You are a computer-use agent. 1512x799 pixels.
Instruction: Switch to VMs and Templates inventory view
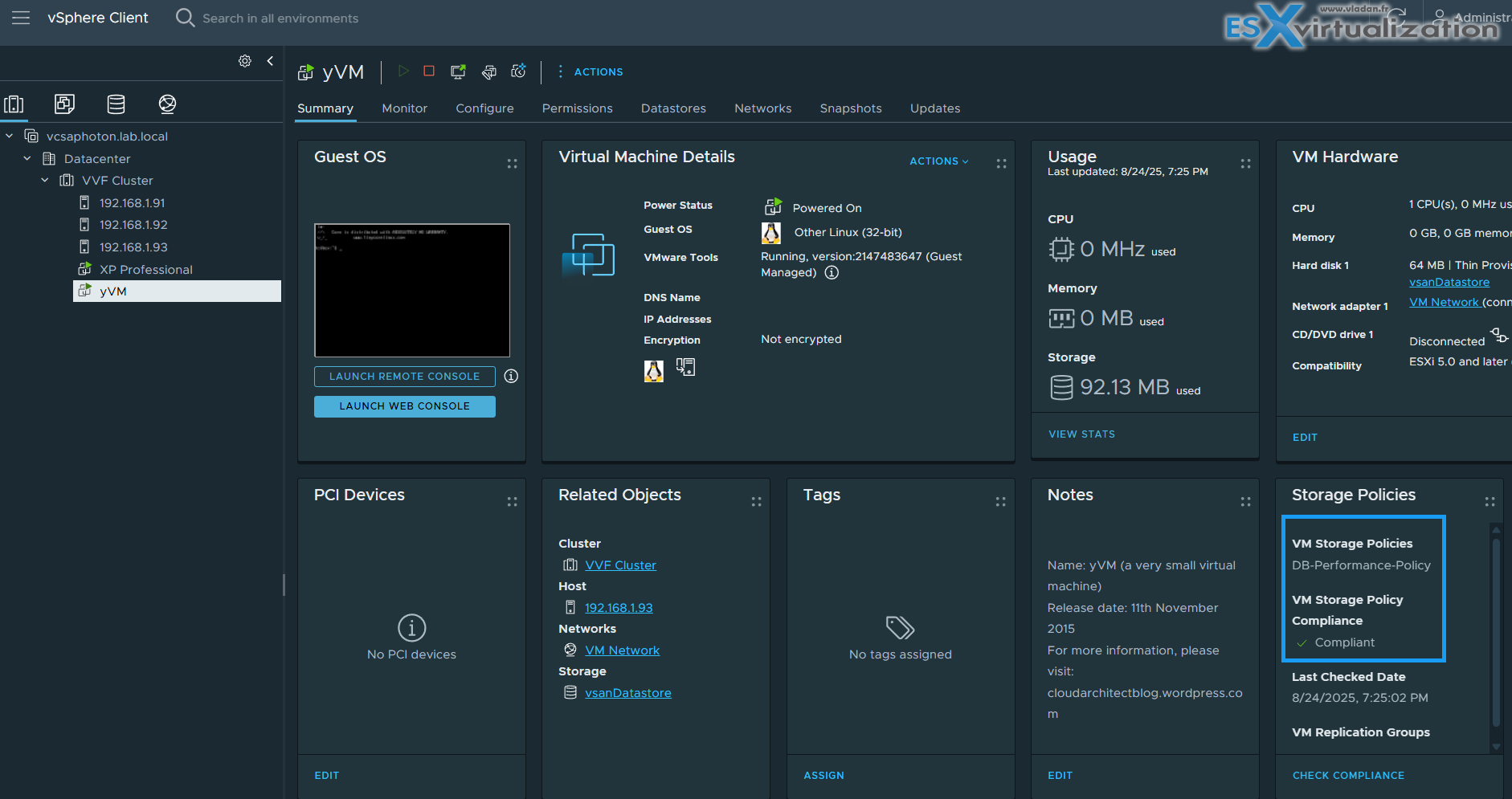[x=64, y=104]
